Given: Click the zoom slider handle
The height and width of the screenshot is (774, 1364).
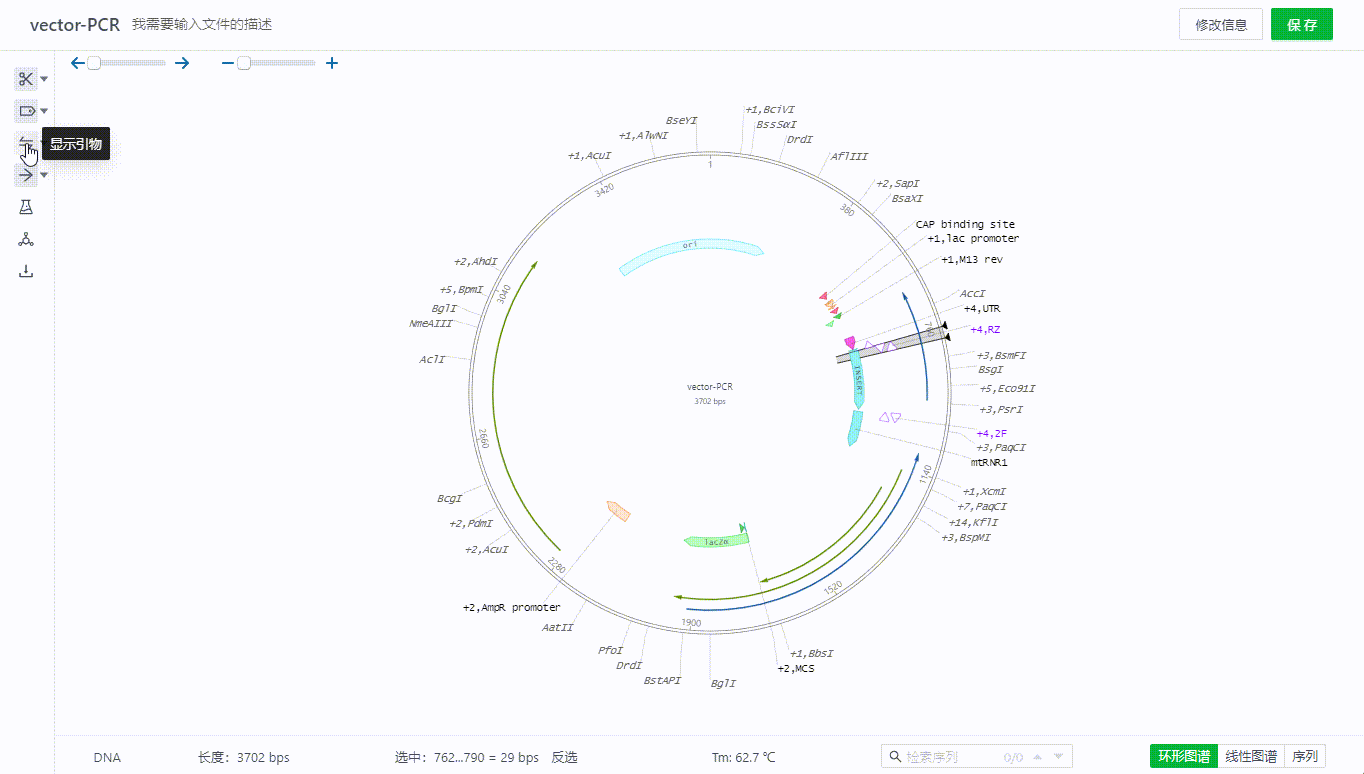Looking at the screenshot, I should click(x=244, y=63).
